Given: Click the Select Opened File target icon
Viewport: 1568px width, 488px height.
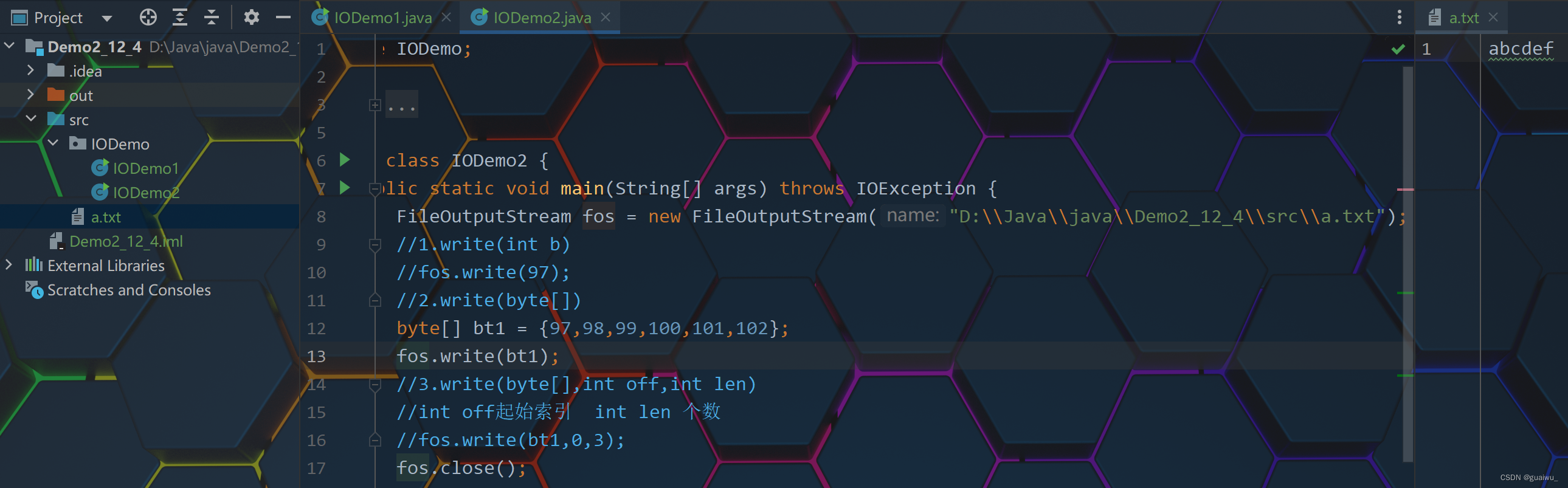Looking at the screenshot, I should 148,17.
